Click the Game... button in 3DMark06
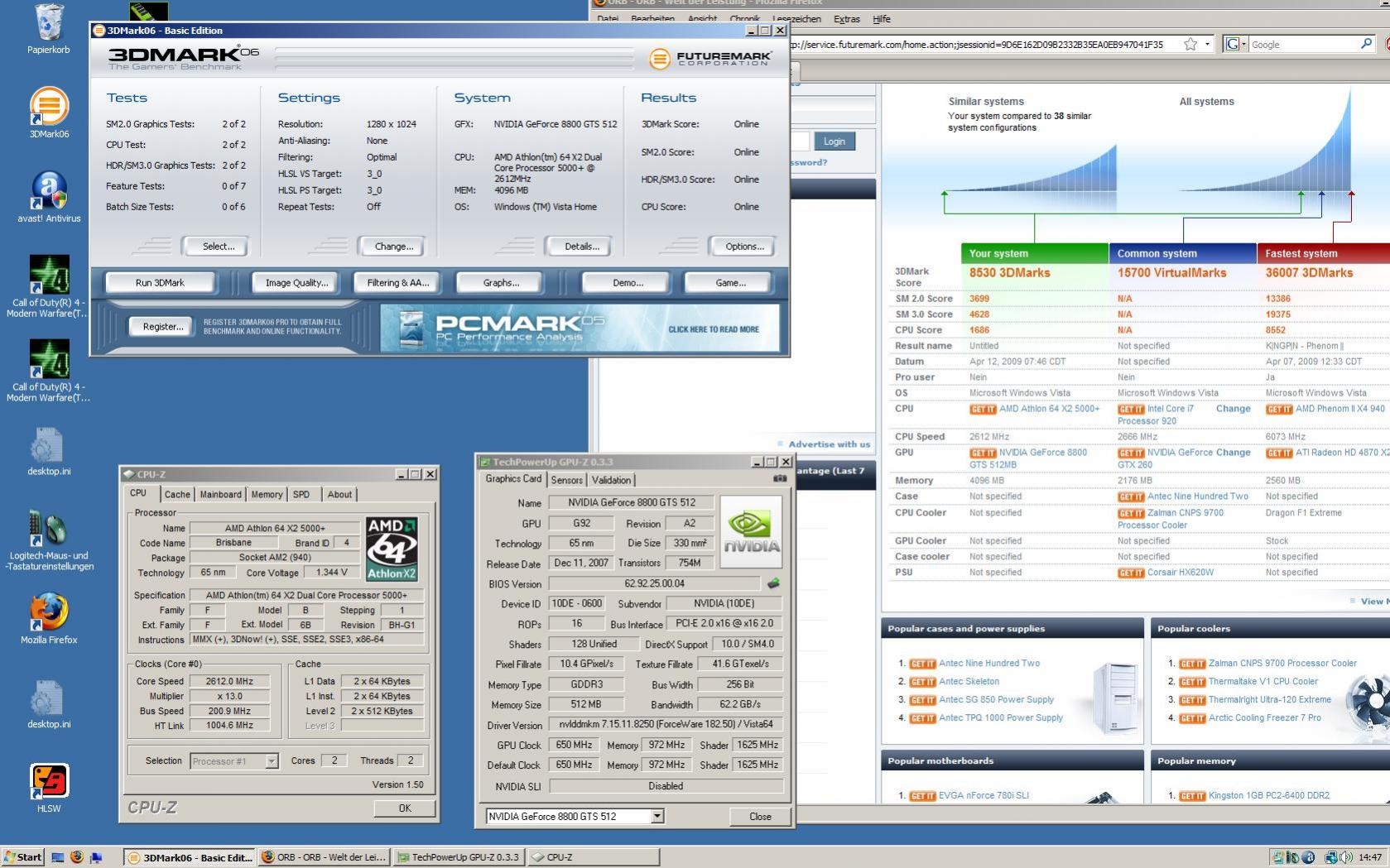 coord(730,283)
